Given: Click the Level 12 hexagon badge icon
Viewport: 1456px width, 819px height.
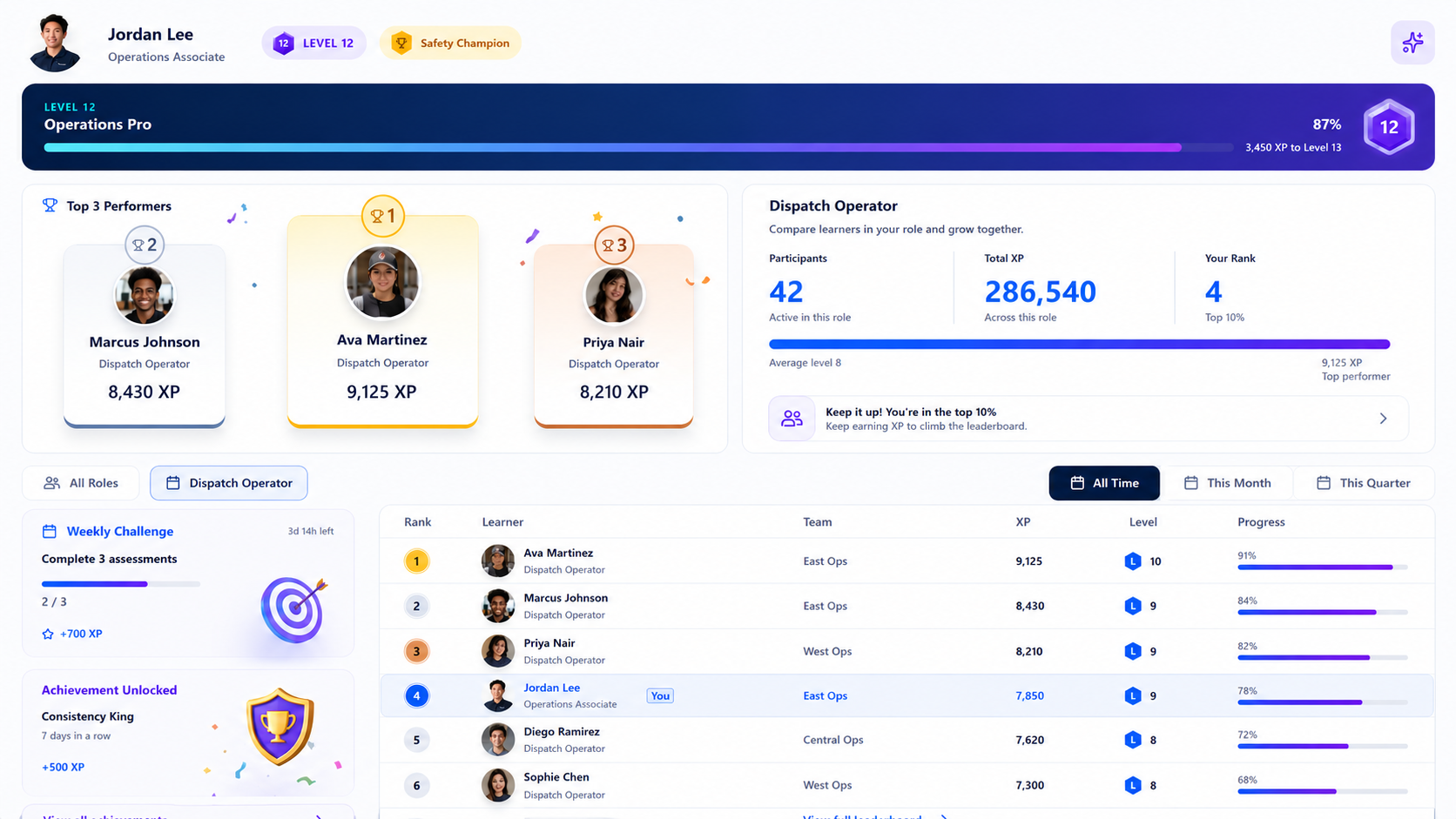Looking at the screenshot, I should pyautogui.click(x=284, y=44).
